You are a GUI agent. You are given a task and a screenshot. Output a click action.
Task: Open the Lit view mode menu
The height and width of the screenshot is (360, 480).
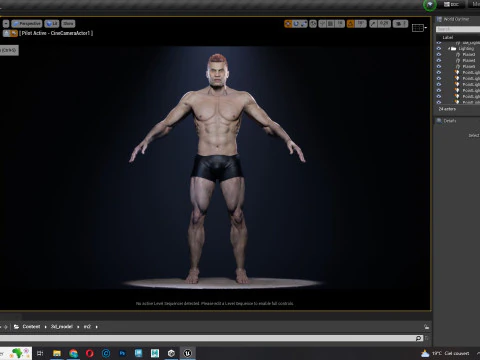point(52,24)
